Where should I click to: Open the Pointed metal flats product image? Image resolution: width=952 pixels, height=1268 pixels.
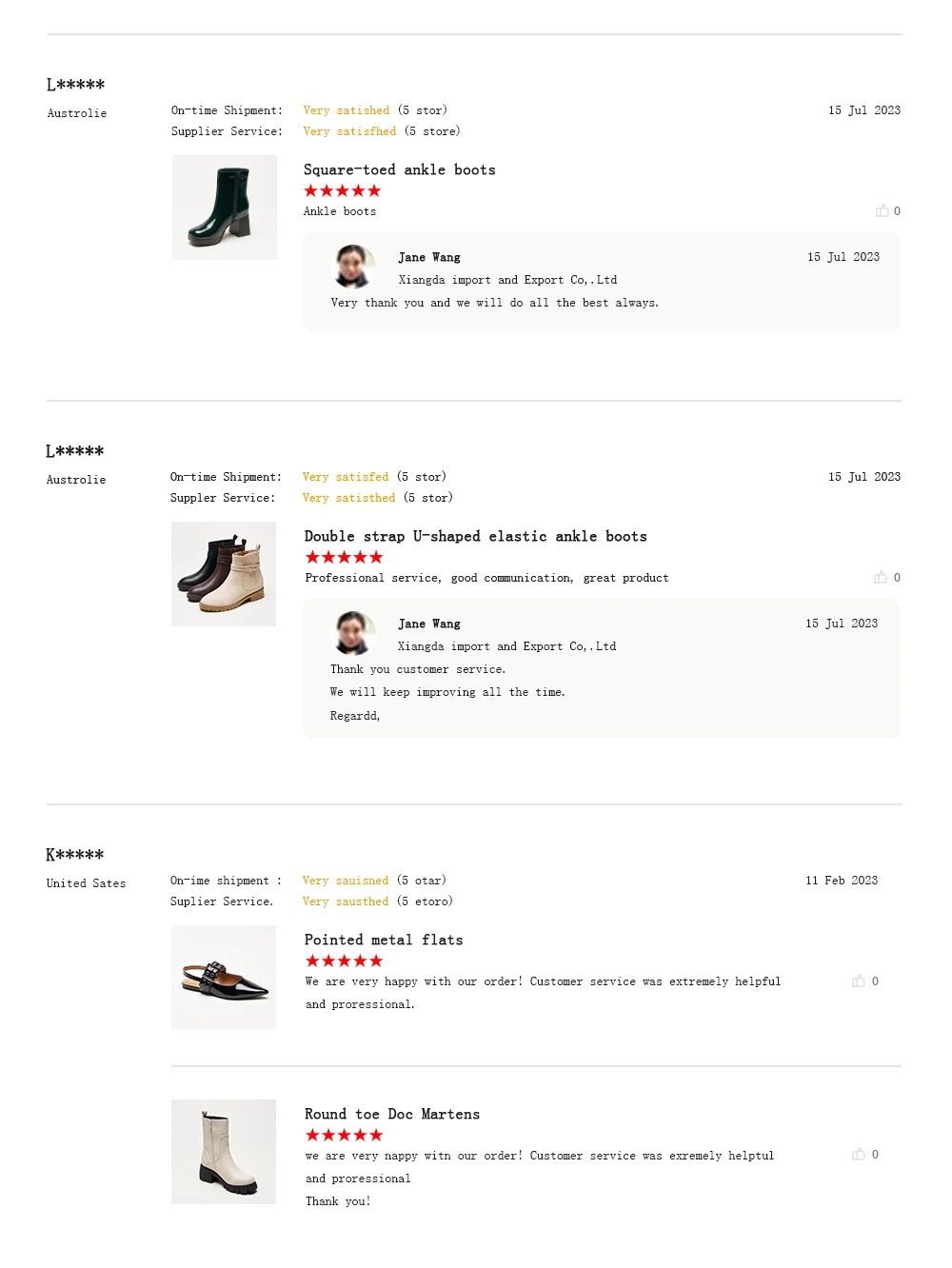pos(224,977)
